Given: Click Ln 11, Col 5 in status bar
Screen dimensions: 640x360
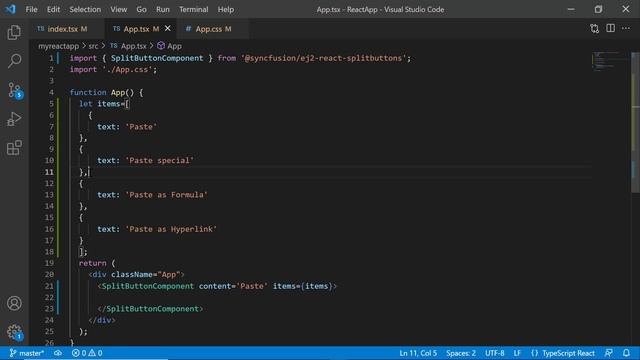Looking at the screenshot, I should (x=418, y=353).
